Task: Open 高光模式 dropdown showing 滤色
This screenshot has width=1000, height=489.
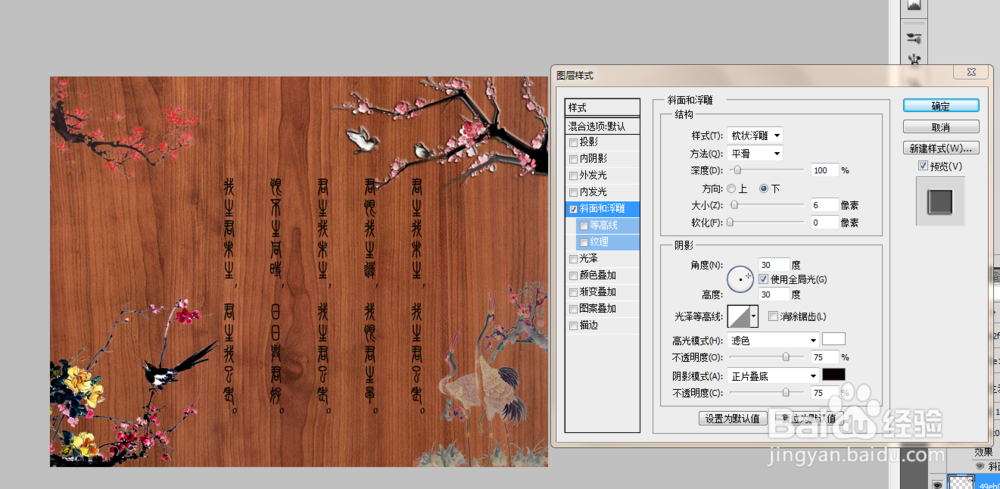Action: pyautogui.click(x=773, y=340)
